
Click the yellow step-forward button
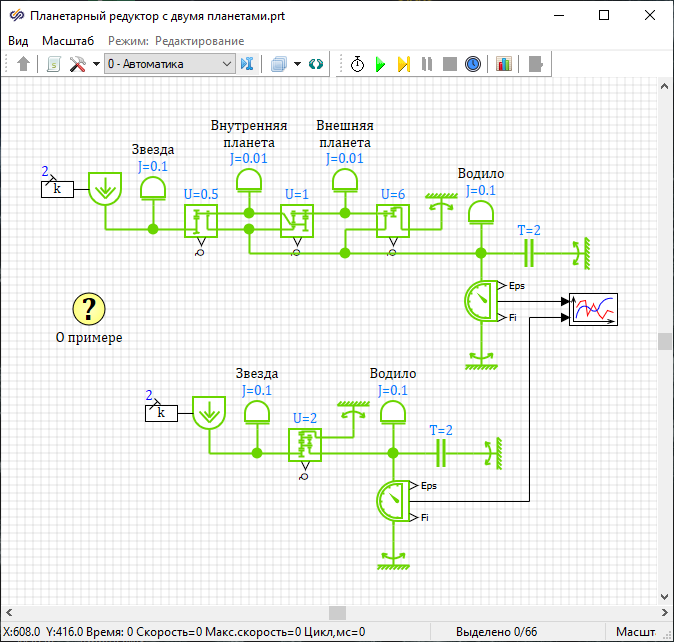(x=403, y=64)
